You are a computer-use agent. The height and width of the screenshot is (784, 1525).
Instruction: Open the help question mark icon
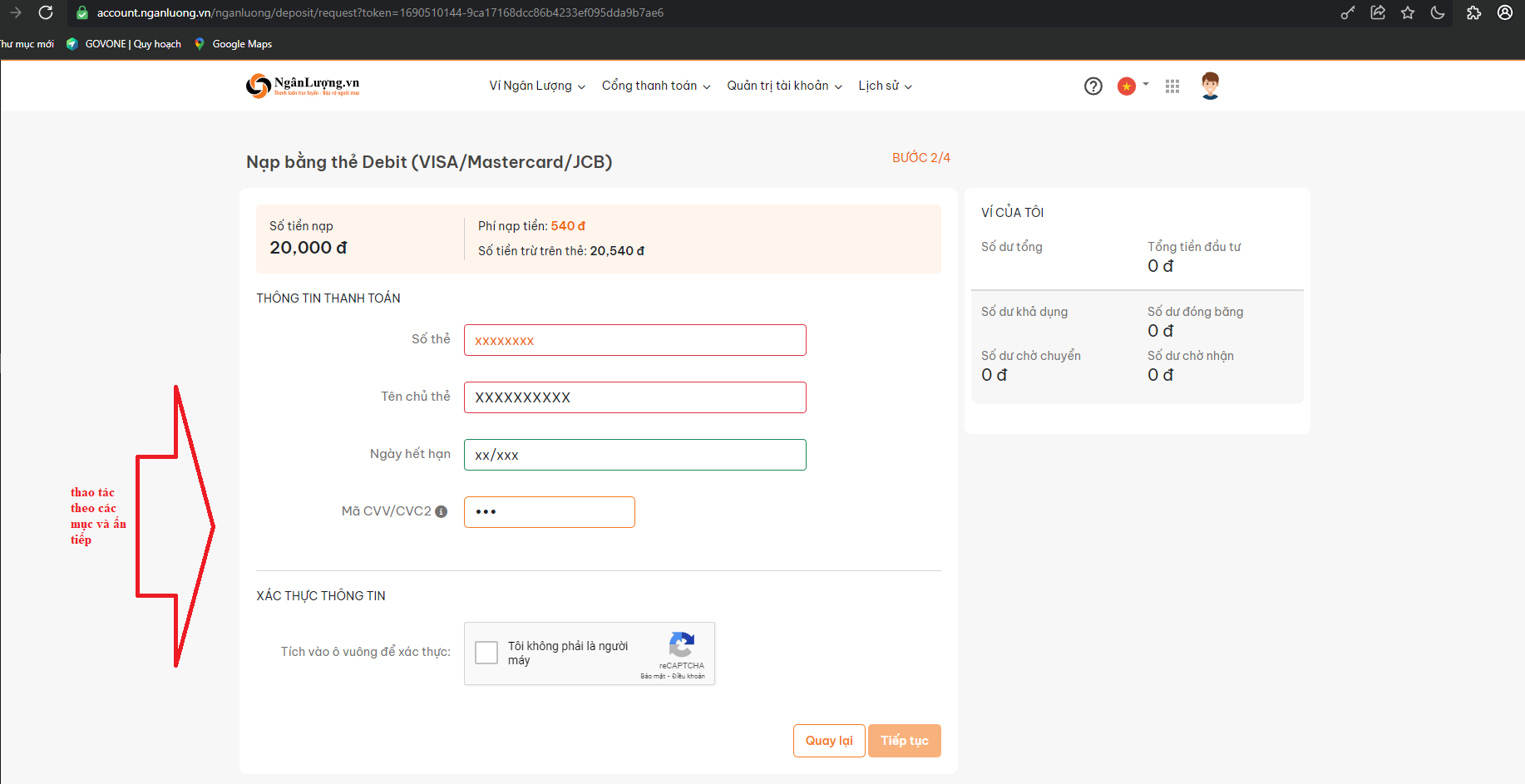click(1093, 86)
